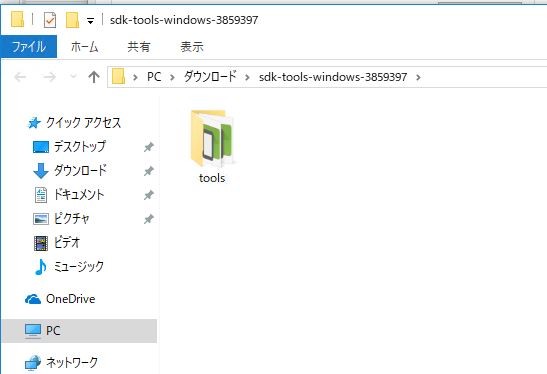Open recent locations dropdown arrow

click(73, 76)
